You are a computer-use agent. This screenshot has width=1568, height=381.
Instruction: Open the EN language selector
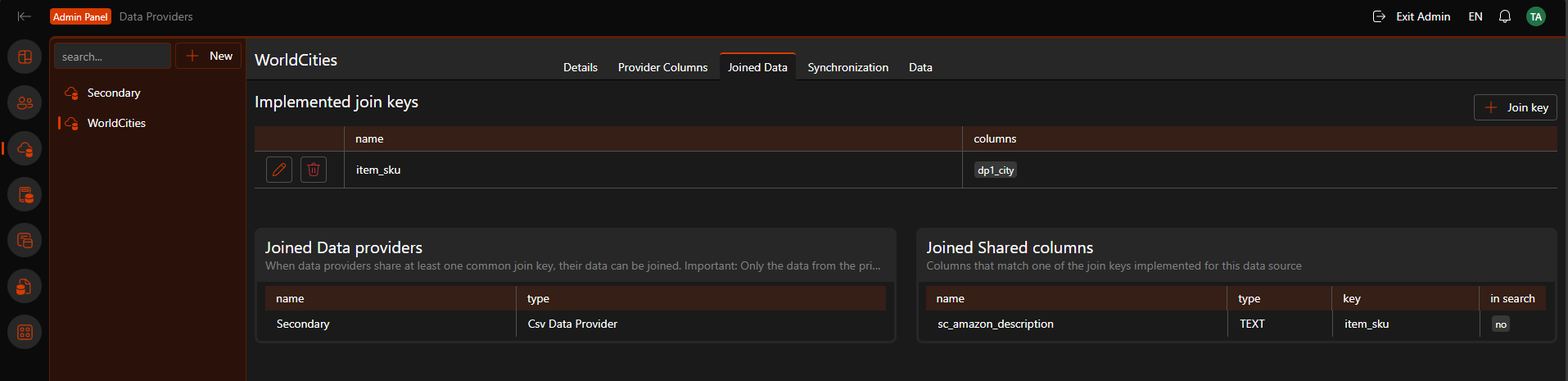(x=1475, y=16)
